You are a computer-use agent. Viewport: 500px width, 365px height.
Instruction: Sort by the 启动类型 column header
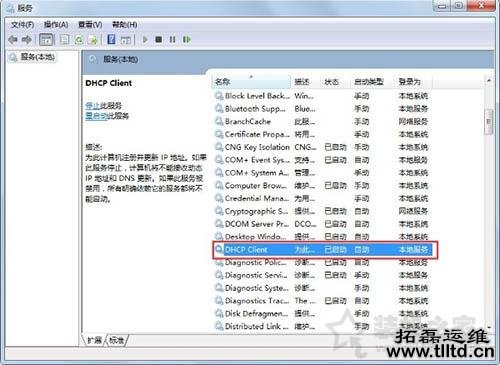(372, 81)
